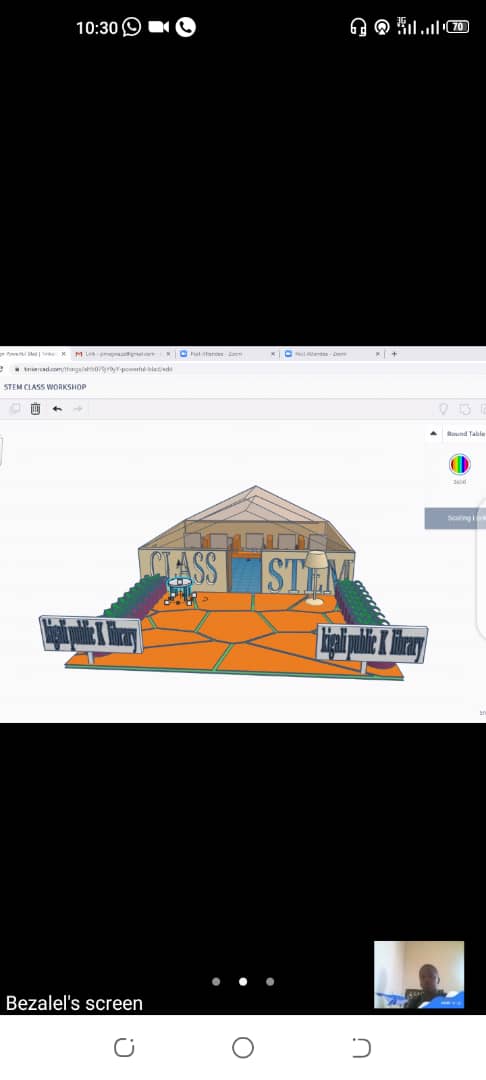Close the Tinkercad browser tab
Viewport: 486px width, 1080px height.
[x=64, y=354]
